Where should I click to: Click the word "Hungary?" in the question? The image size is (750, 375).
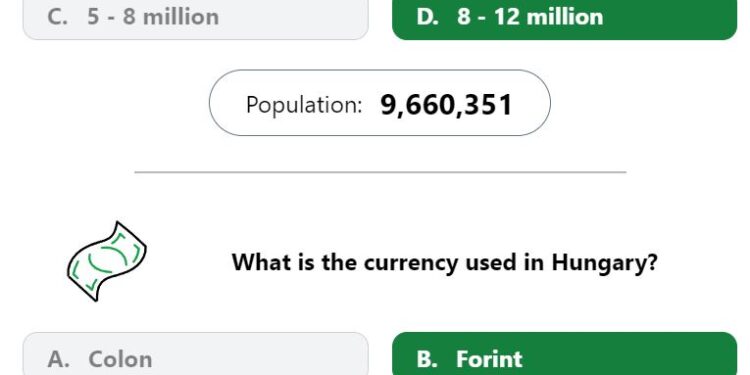605,263
